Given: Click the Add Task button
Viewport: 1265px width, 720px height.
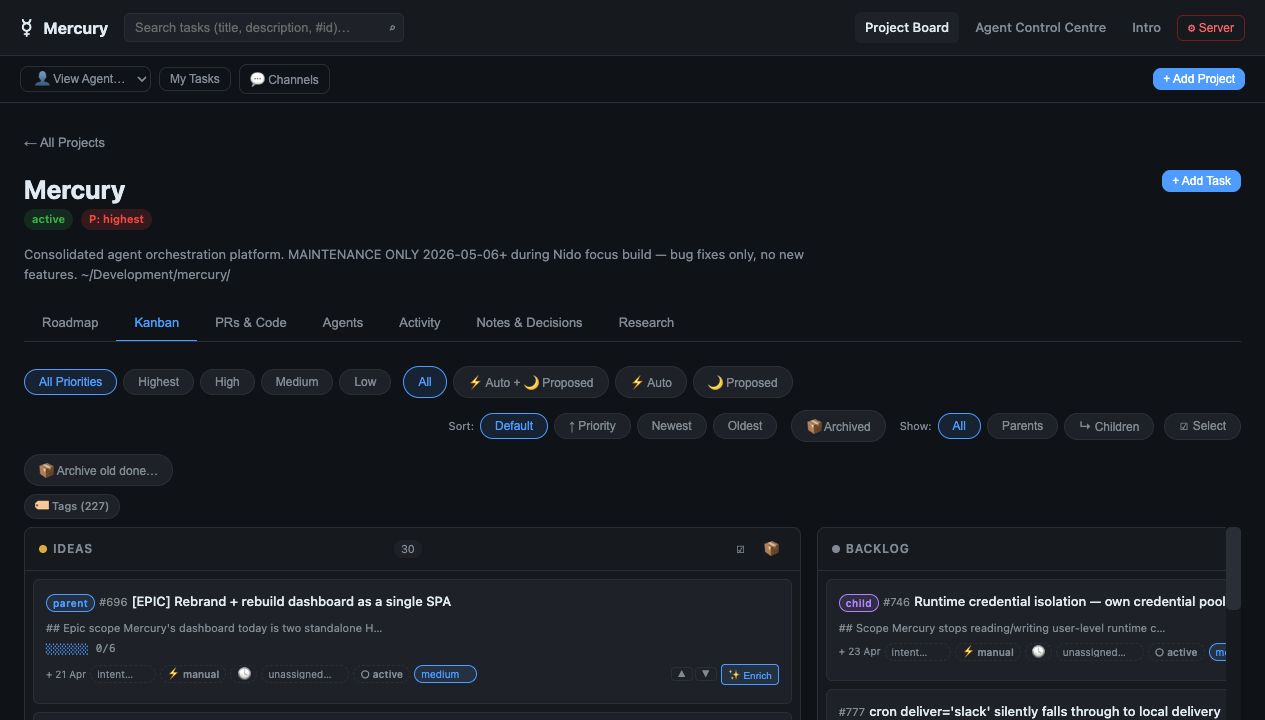Looking at the screenshot, I should coord(1201,181).
